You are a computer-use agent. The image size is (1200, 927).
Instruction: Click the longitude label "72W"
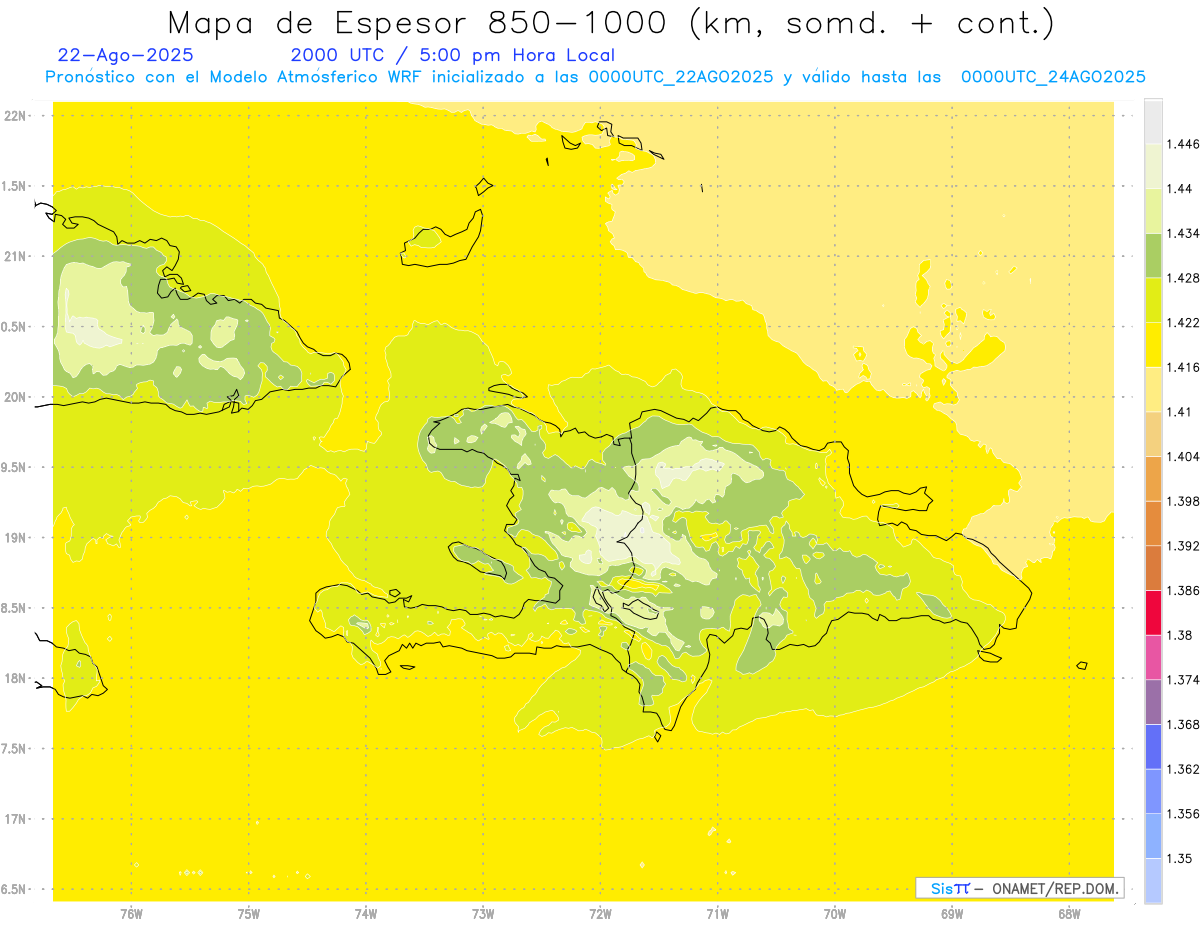click(600, 914)
